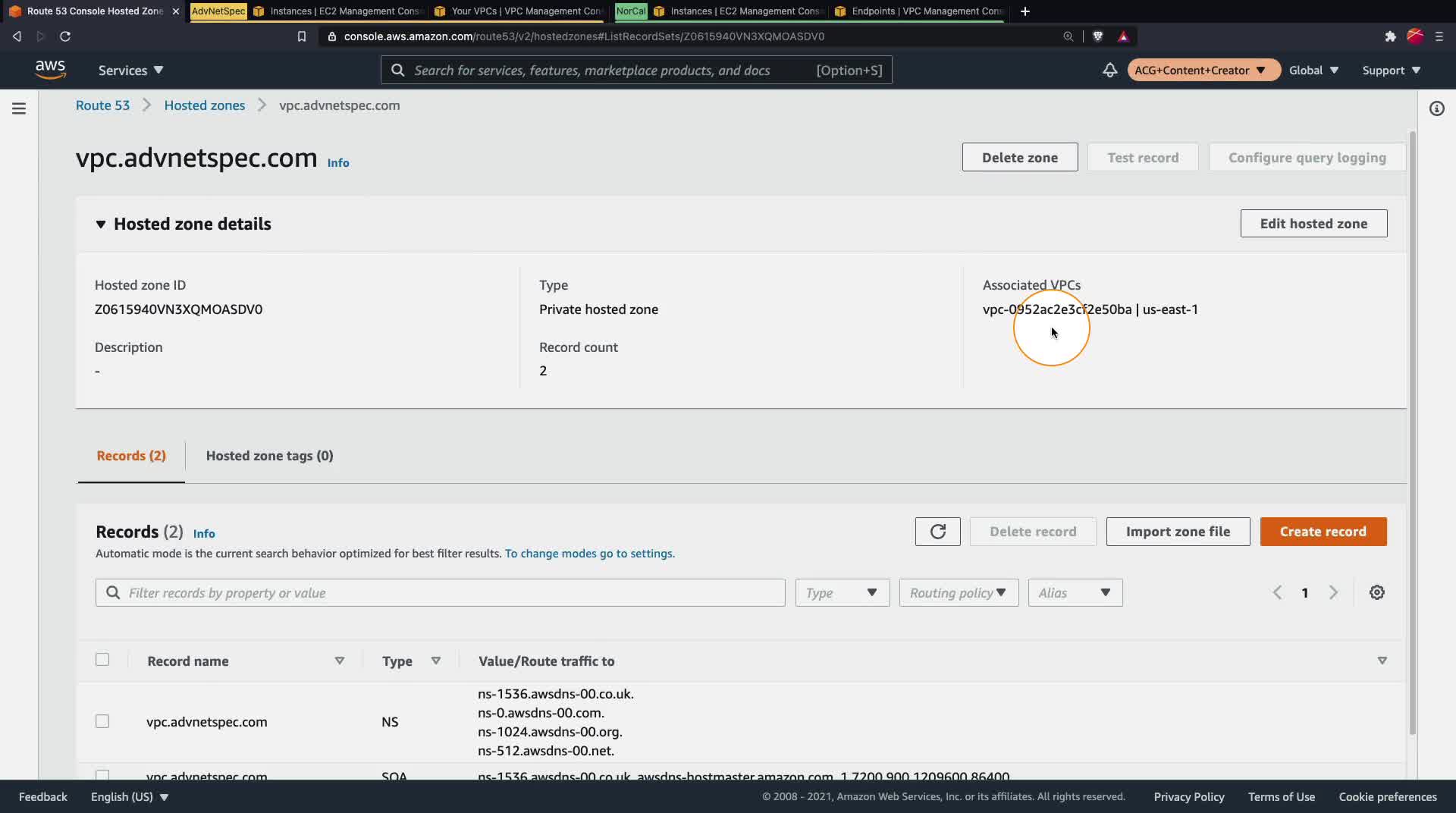Click the browser profile avatar icon
This screenshot has height=813, width=1456.
1415,36
